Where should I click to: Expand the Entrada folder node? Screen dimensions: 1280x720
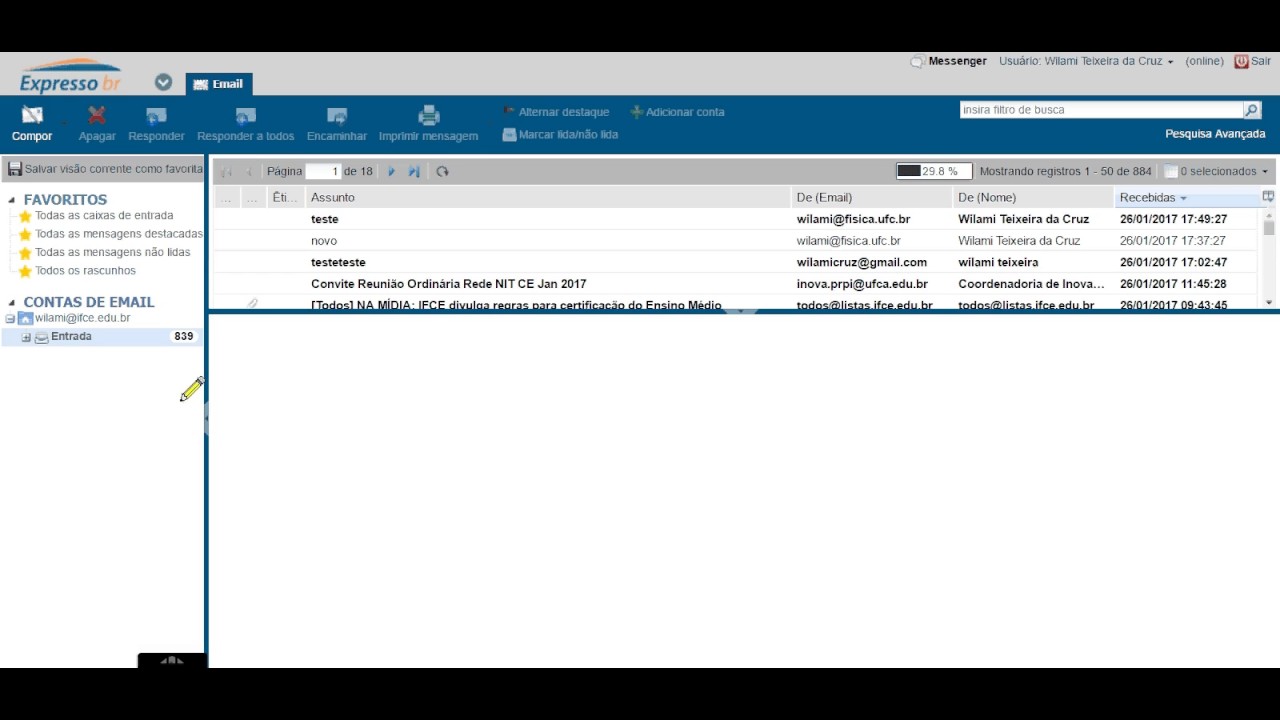(x=26, y=338)
